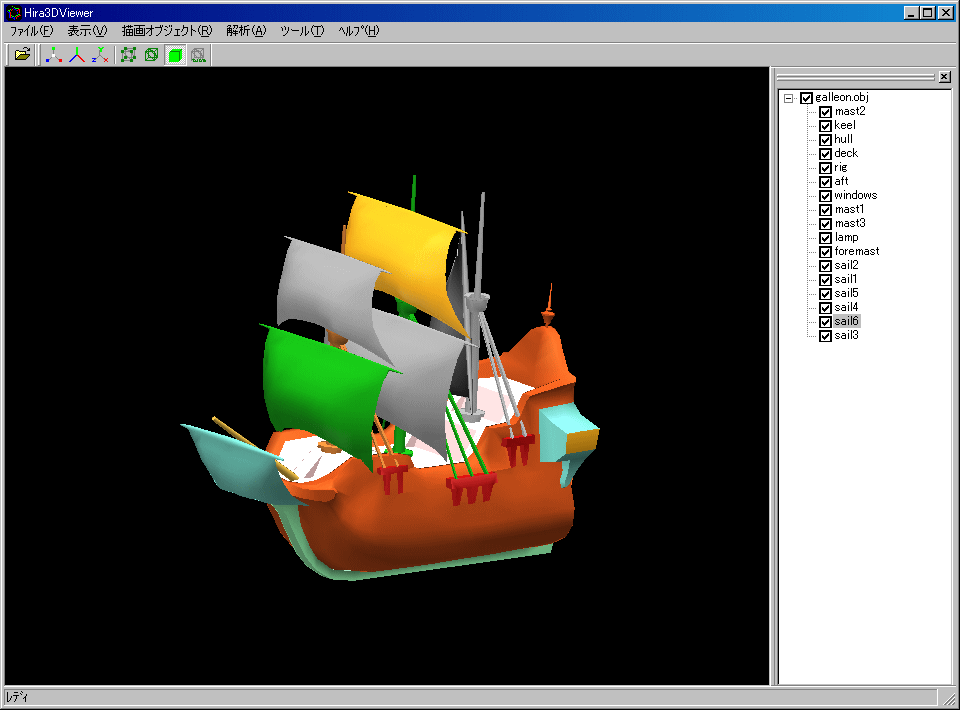Open the 表示(V) menu

tap(87, 31)
